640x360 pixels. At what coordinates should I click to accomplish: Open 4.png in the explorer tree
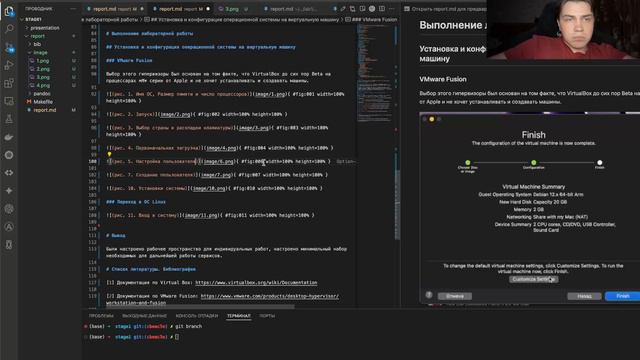coord(49,85)
